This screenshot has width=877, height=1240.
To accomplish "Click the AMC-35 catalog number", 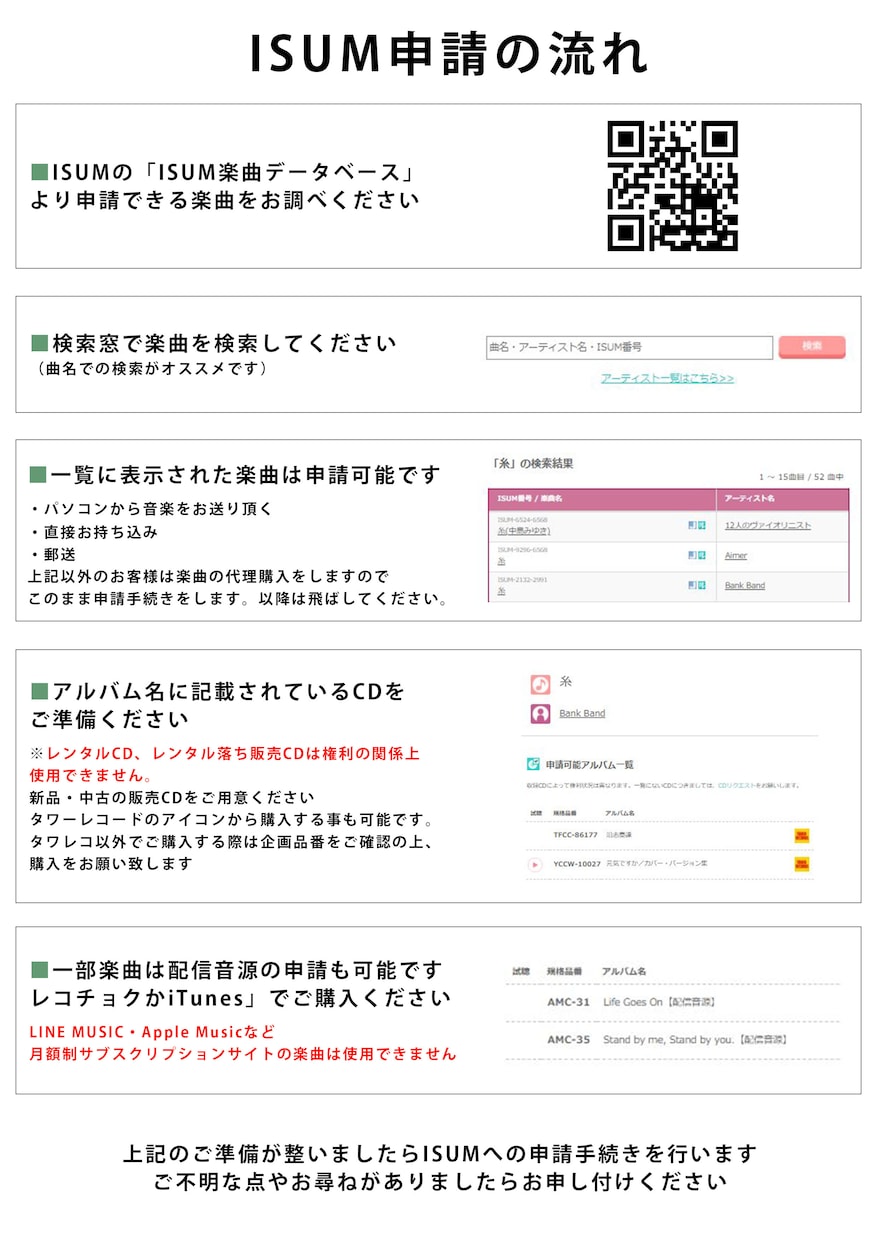I will (x=568, y=1040).
